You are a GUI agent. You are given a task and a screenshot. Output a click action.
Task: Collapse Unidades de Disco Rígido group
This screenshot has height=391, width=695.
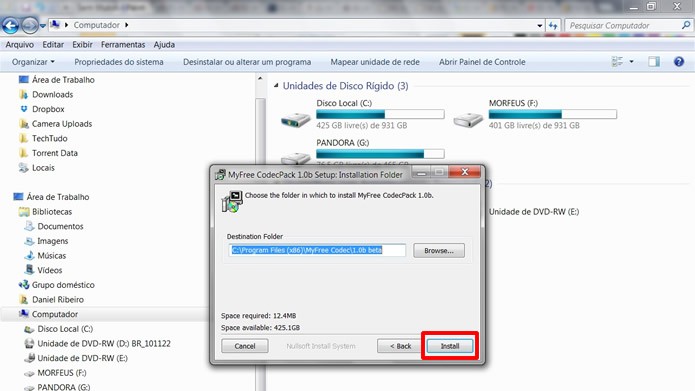[x=276, y=85]
